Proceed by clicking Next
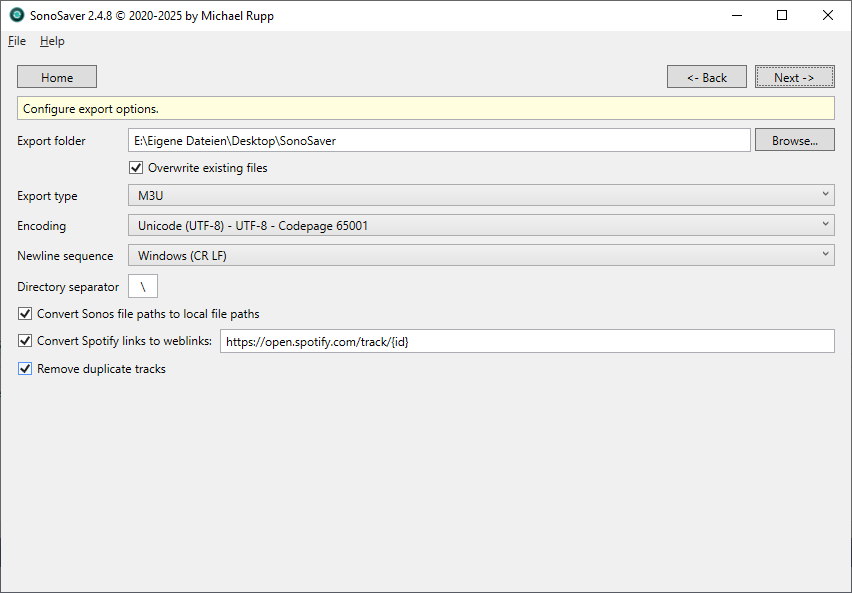This screenshot has height=593, width=852. (x=794, y=76)
